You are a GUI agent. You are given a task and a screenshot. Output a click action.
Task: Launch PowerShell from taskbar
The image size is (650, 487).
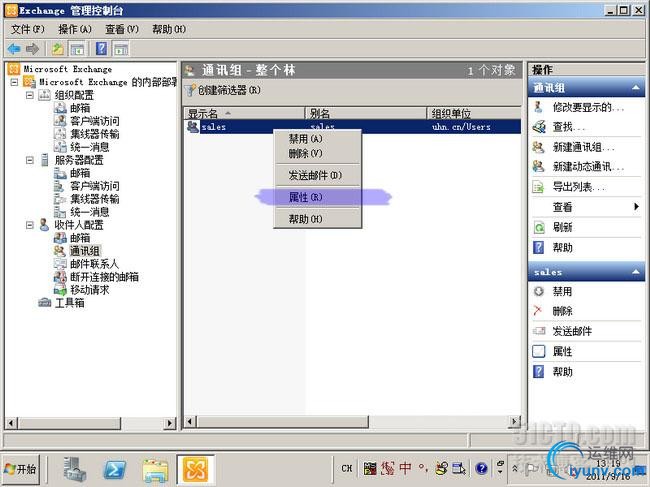click(115, 470)
